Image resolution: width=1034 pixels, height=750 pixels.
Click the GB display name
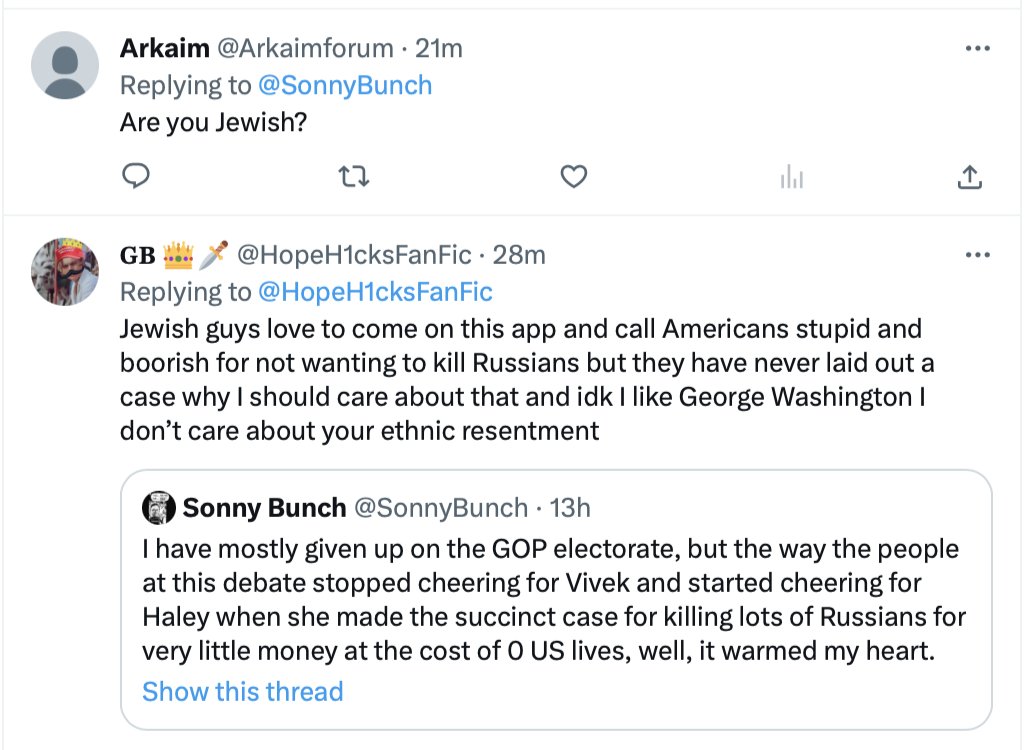(137, 255)
